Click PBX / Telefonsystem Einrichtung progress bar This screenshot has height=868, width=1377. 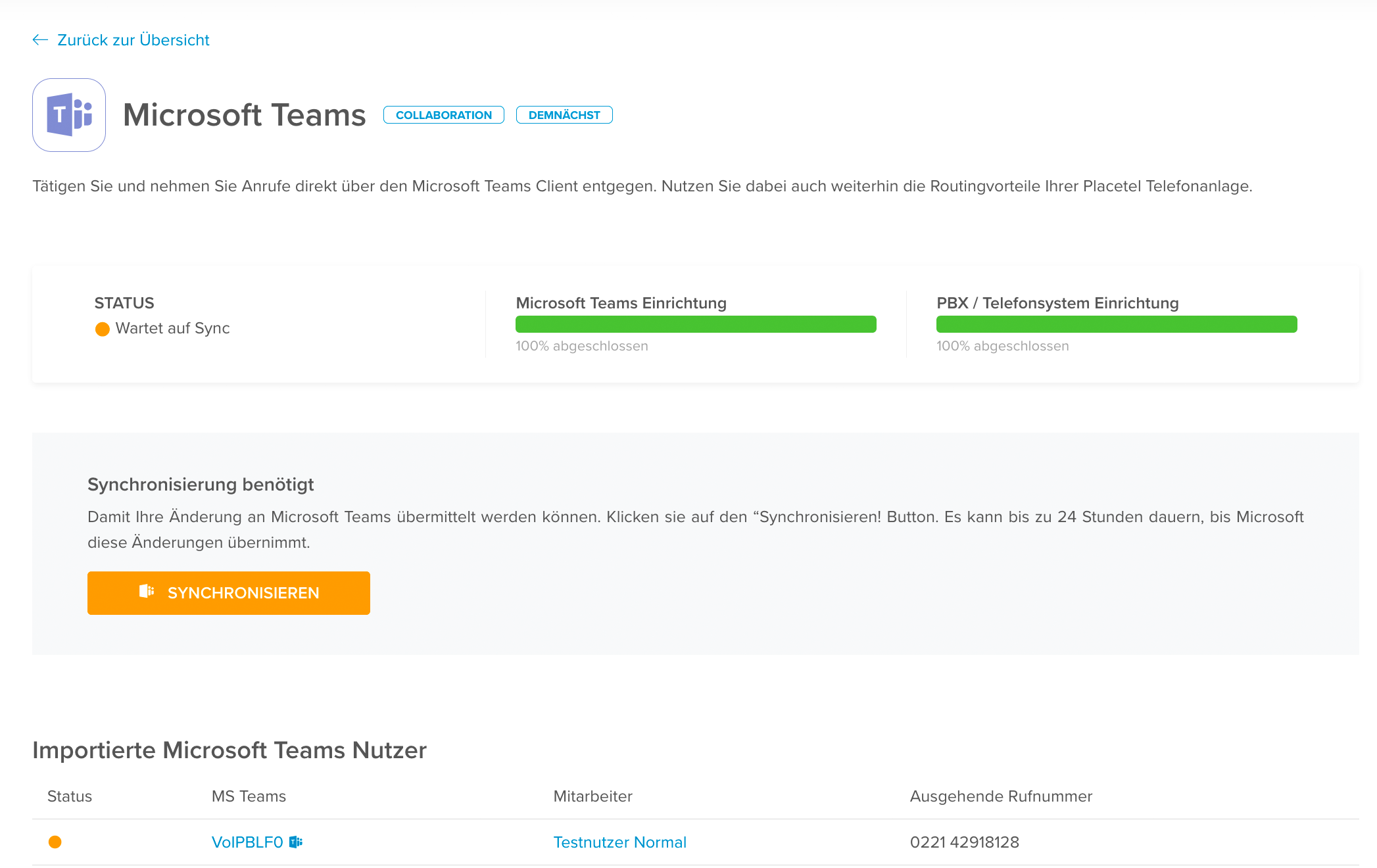point(1117,324)
